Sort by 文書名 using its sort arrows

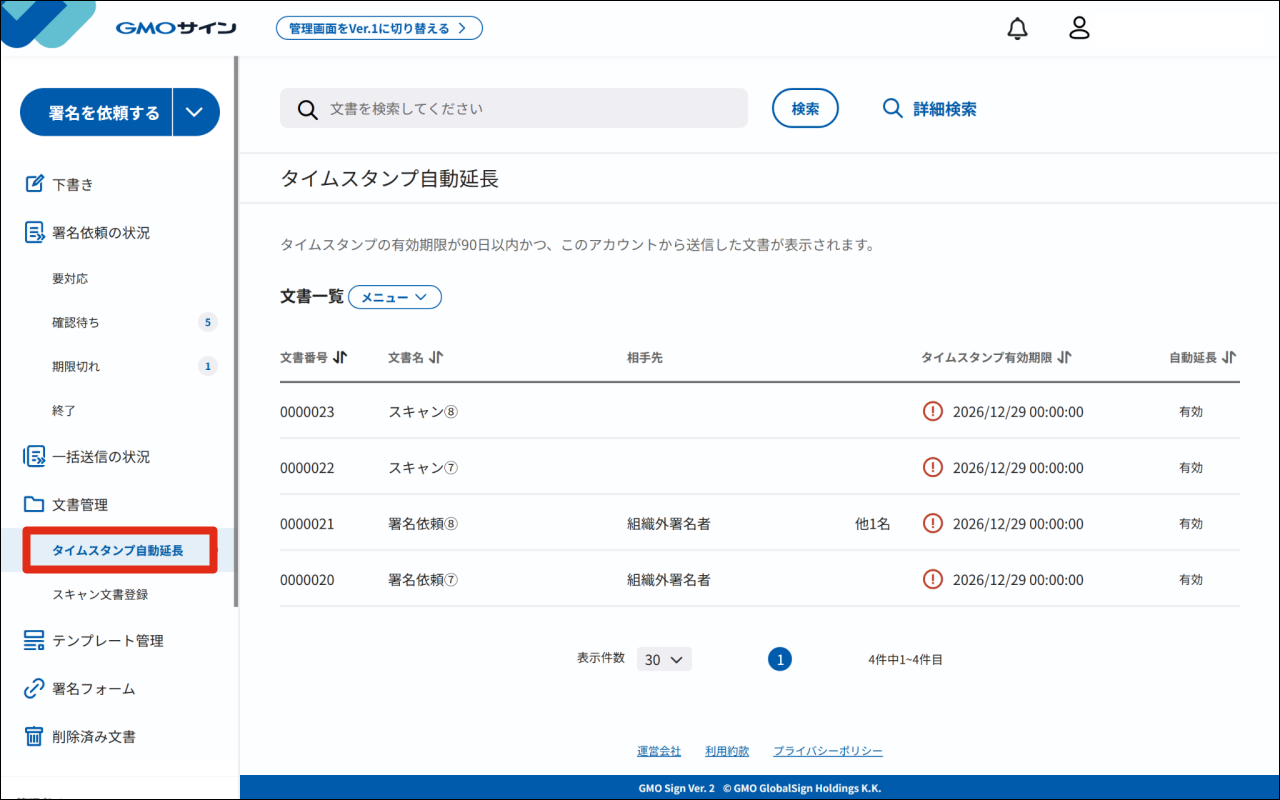coord(436,357)
